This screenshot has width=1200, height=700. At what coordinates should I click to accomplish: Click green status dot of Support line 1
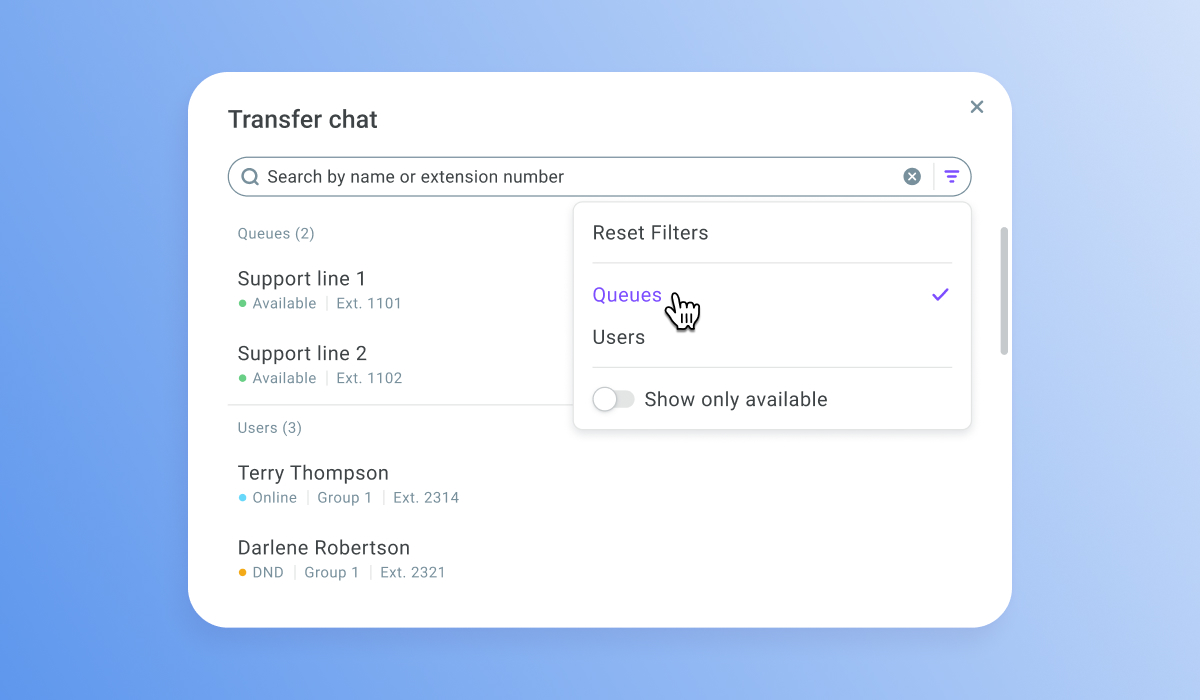[x=242, y=304]
